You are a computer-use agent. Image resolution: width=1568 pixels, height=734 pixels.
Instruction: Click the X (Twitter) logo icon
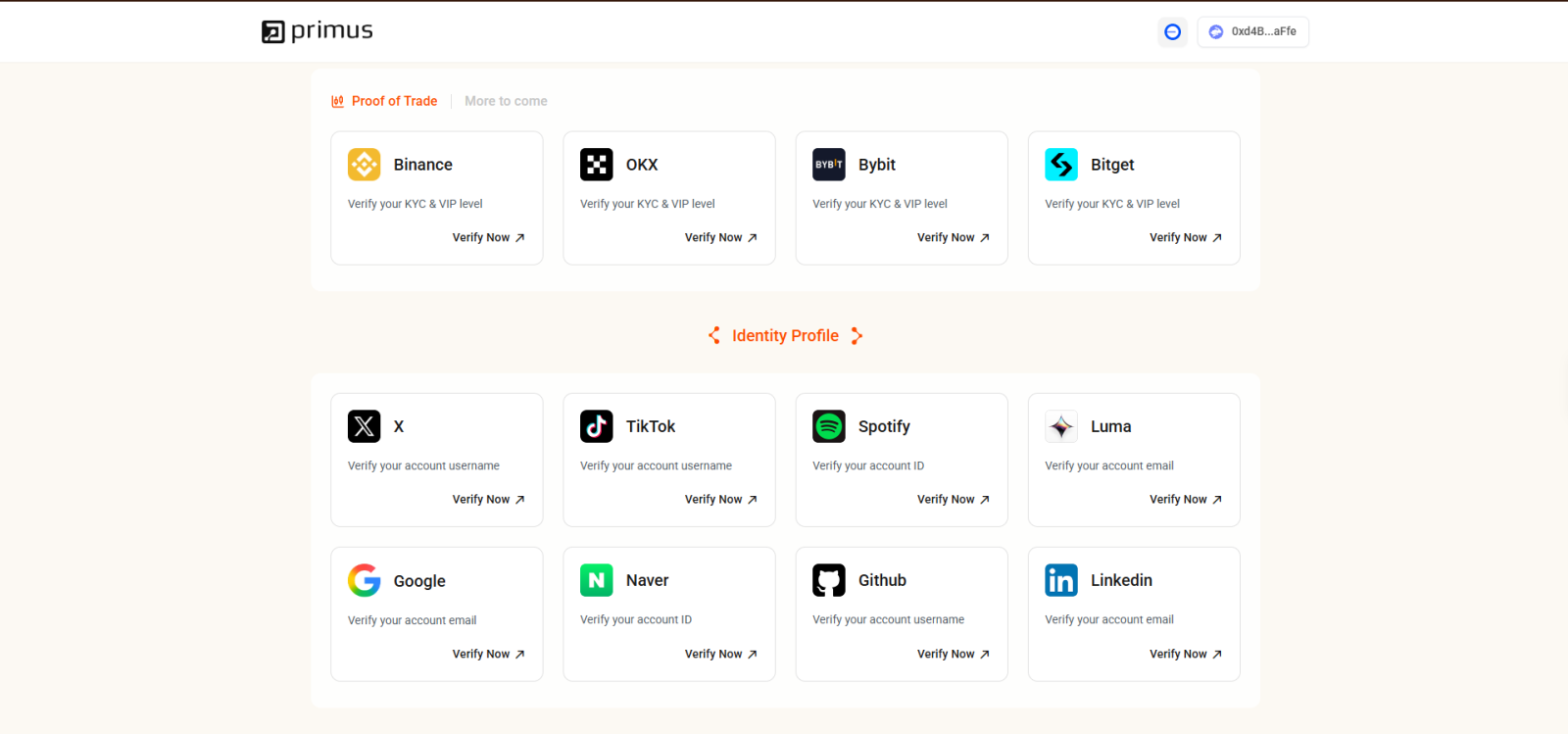[x=364, y=426]
